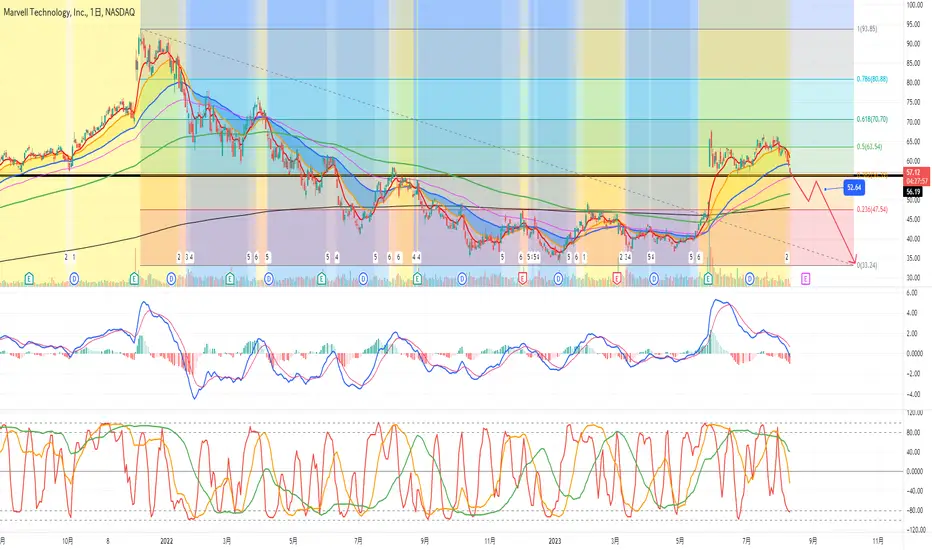
Task: Click the black 56.19 price line tag
Action: click(x=913, y=192)
